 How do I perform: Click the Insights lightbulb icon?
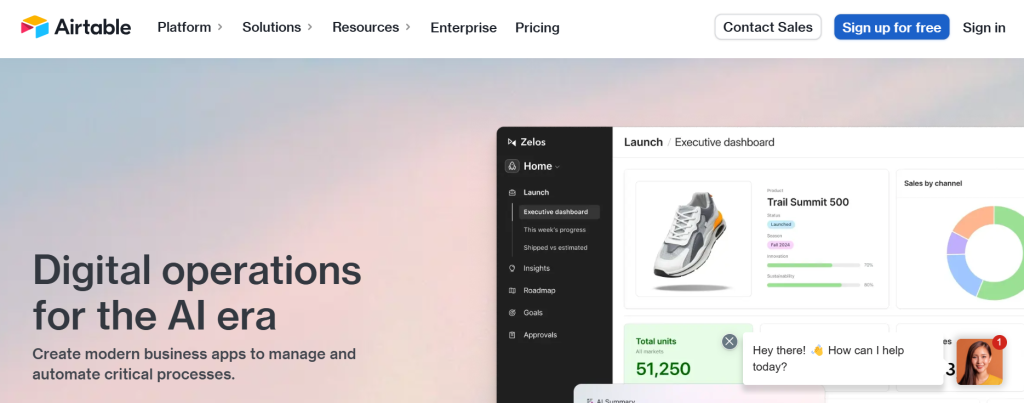[x=512, y=268]
